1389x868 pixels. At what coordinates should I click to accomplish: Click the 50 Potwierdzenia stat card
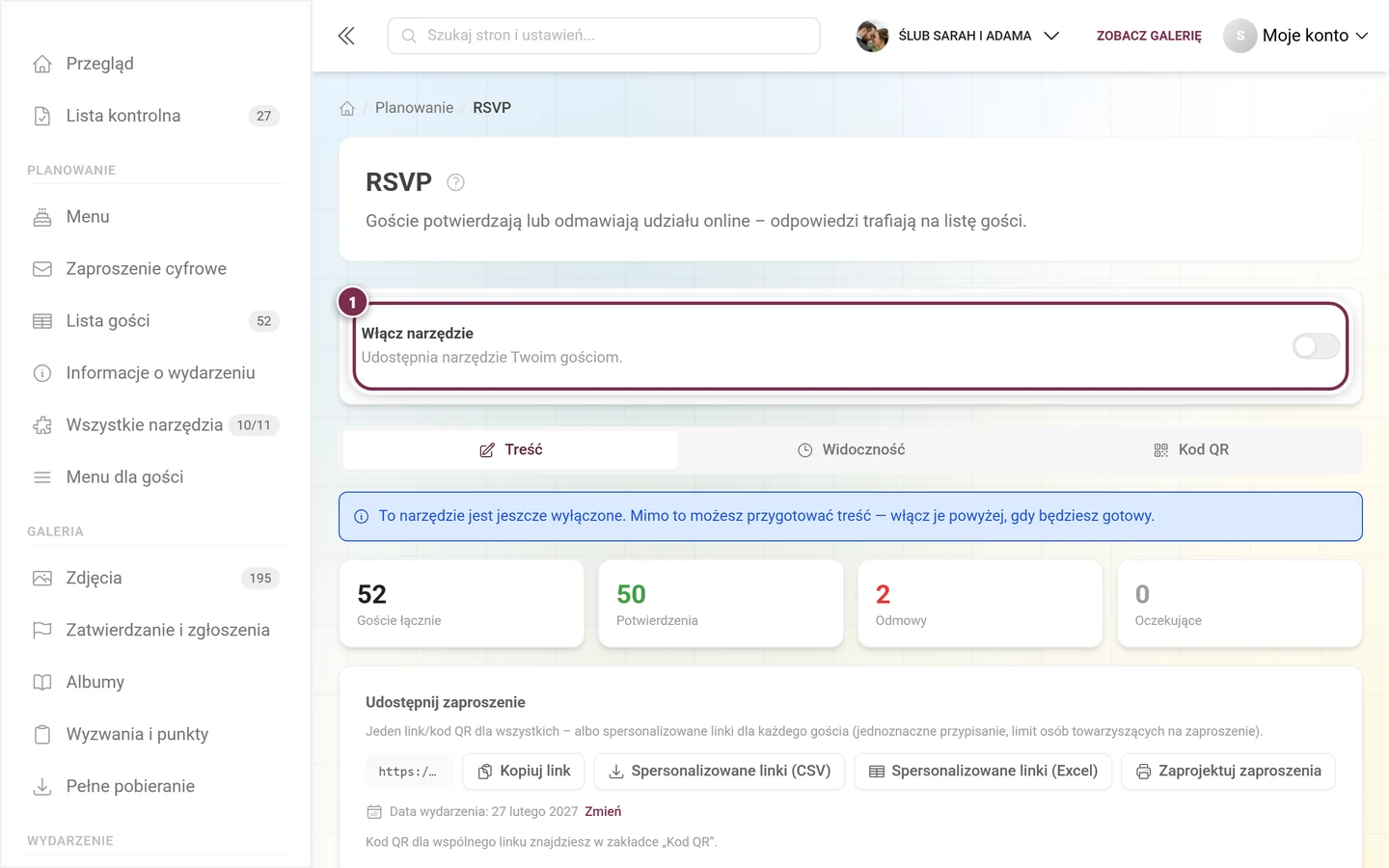[x=721, y=604]
